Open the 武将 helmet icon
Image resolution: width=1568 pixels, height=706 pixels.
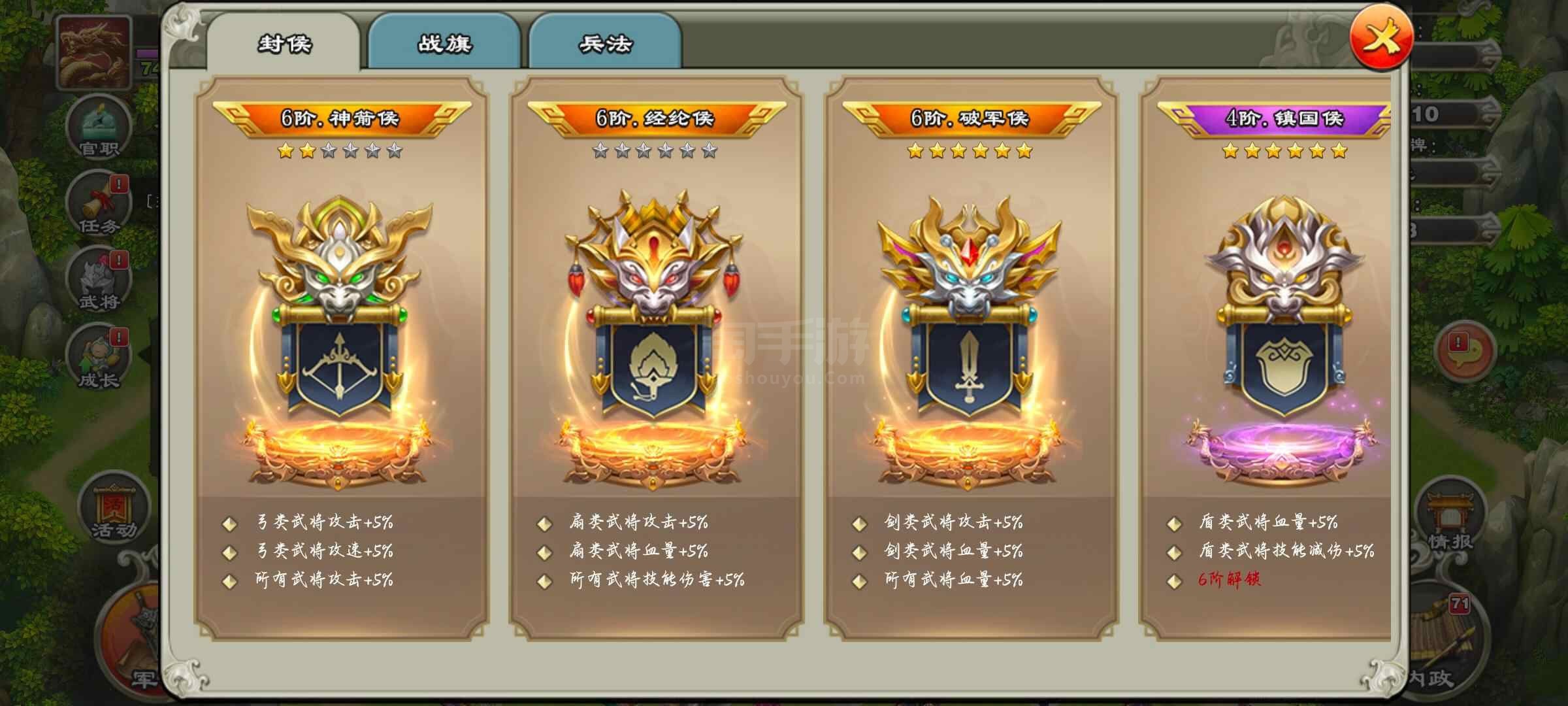coord(99,281)
